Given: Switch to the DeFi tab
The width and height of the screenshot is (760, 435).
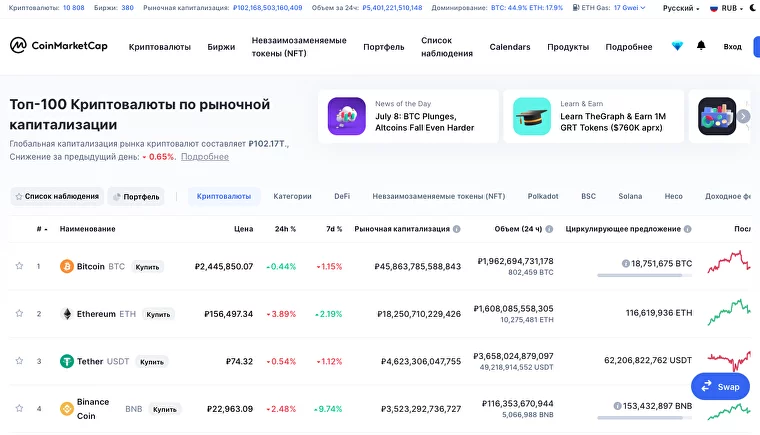Looking at the screenshot, I should (x=342, y=196).
